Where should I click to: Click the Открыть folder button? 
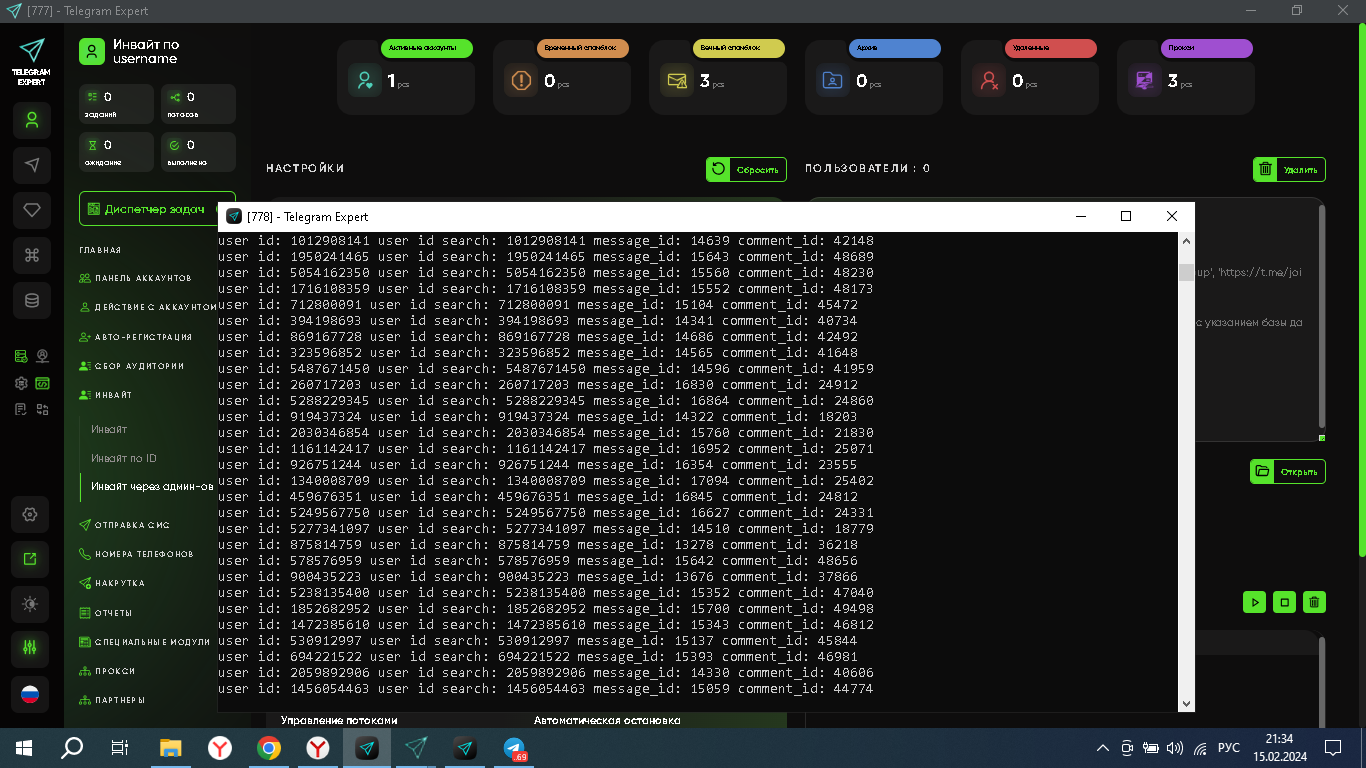[1288, 471]
